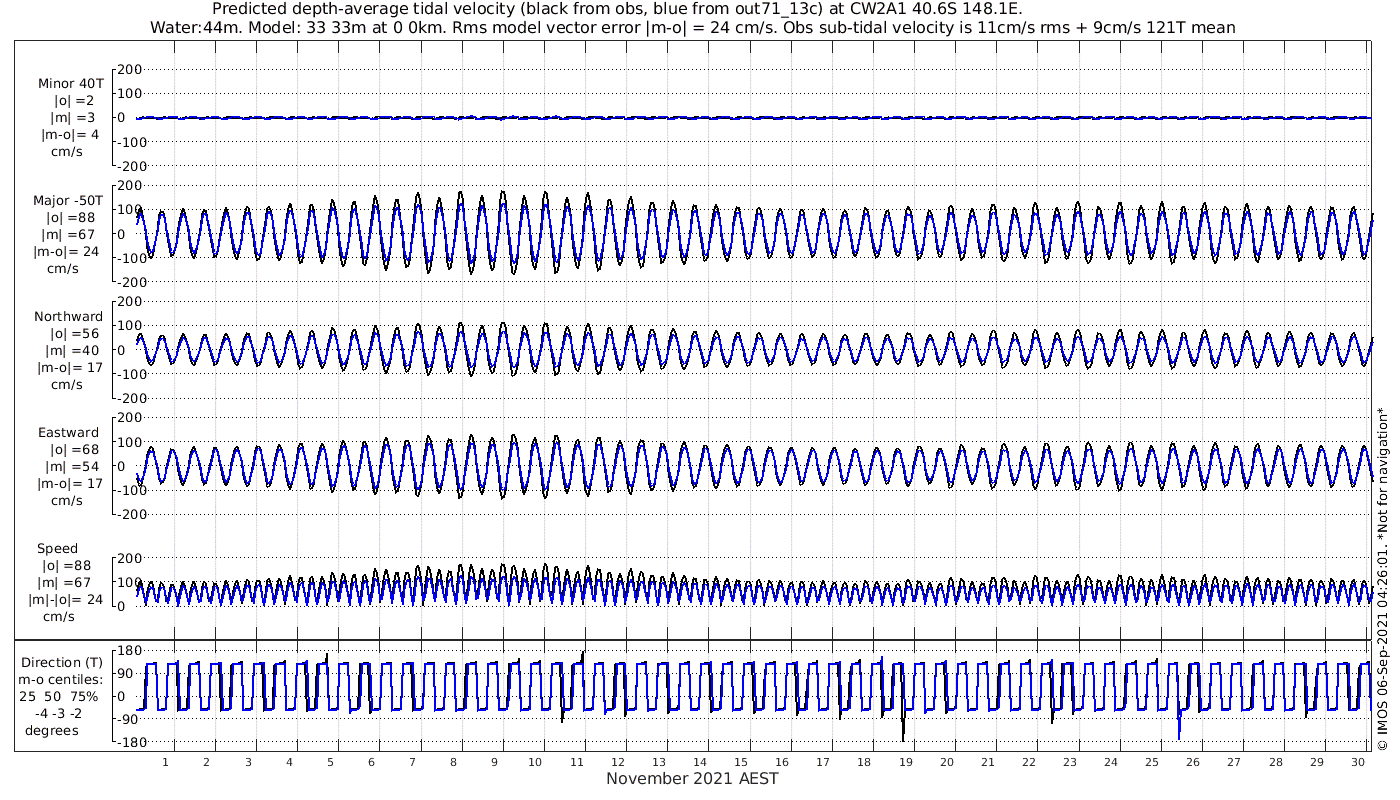The image size is (1400, 800).
Task: Click day 19 tick label on time axis
Action: tap(905, 763)
